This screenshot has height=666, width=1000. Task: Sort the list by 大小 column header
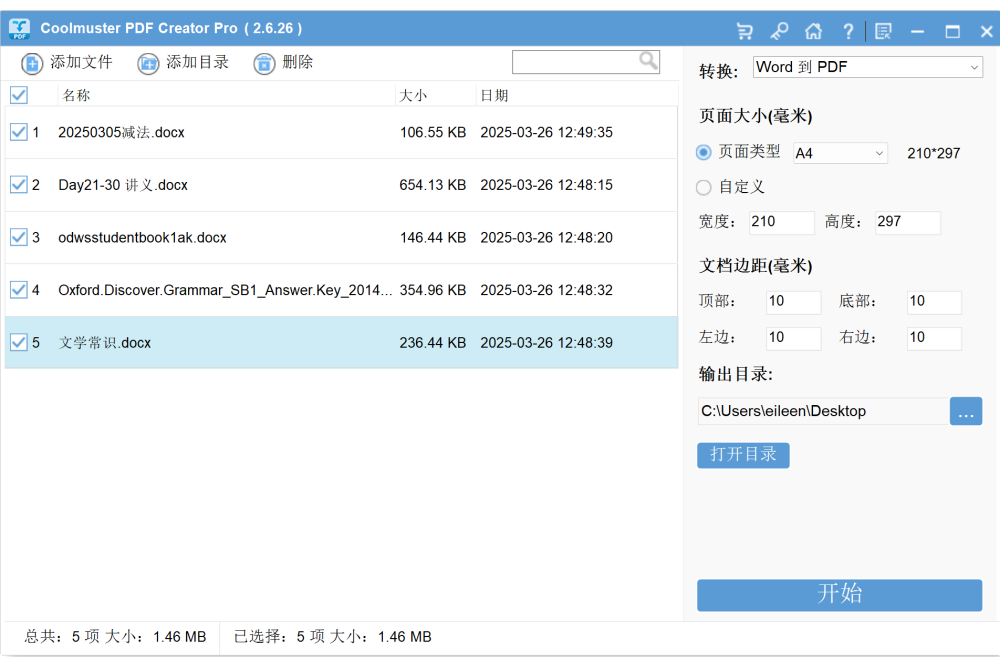[414, 96]
